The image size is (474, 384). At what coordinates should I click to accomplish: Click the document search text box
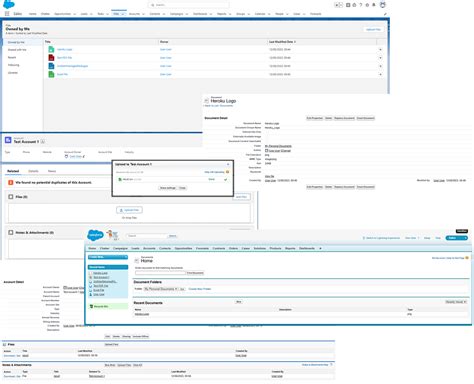click(x=160, y=273)
